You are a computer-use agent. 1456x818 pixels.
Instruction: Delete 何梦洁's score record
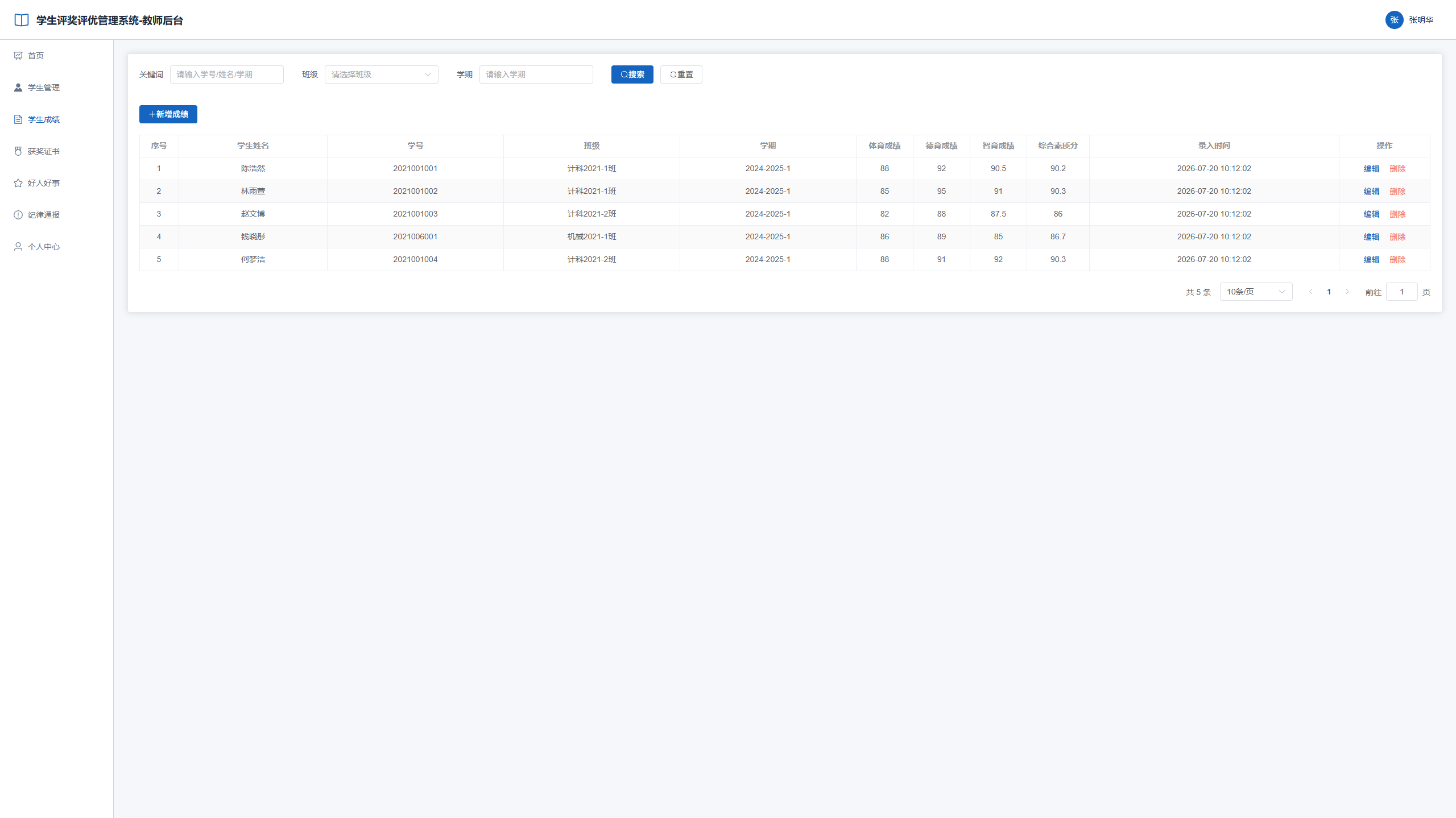pyautogui.click(x=1397, y=260)
